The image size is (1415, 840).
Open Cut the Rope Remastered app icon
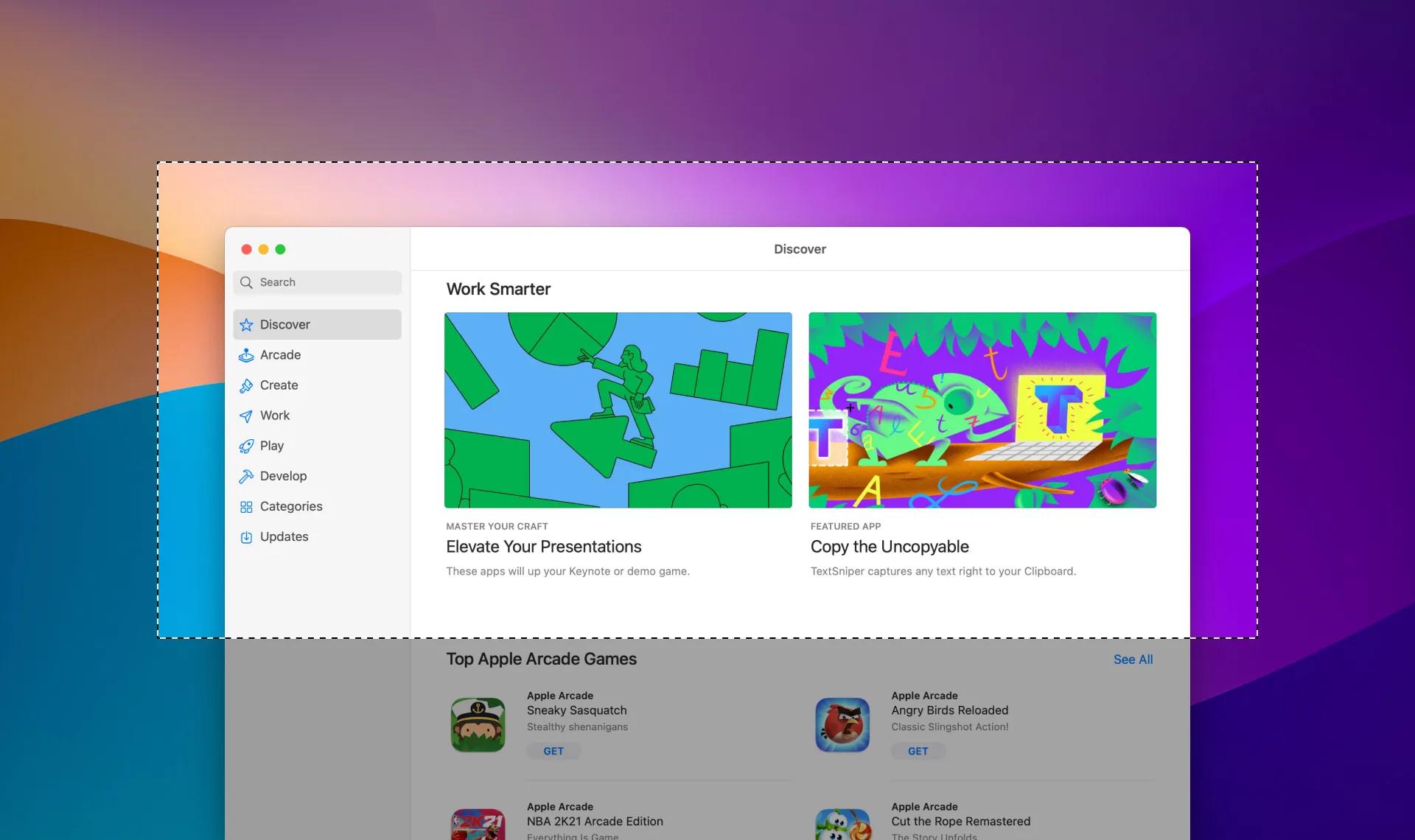point(842,824)
